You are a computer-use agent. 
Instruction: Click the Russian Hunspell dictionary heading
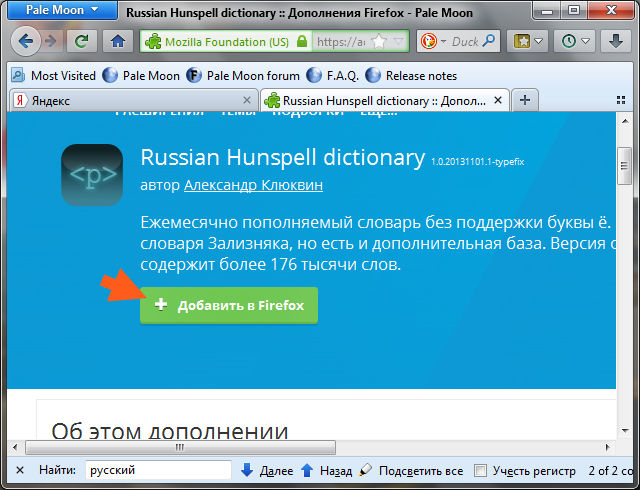tap(282, 158)
